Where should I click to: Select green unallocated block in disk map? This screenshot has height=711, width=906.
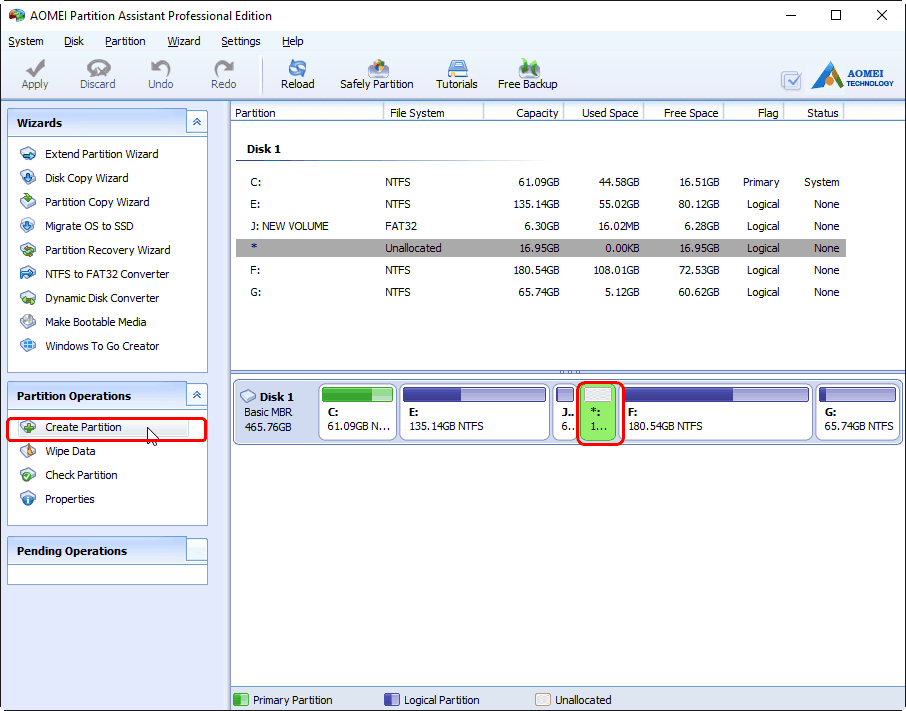(599, 412)
